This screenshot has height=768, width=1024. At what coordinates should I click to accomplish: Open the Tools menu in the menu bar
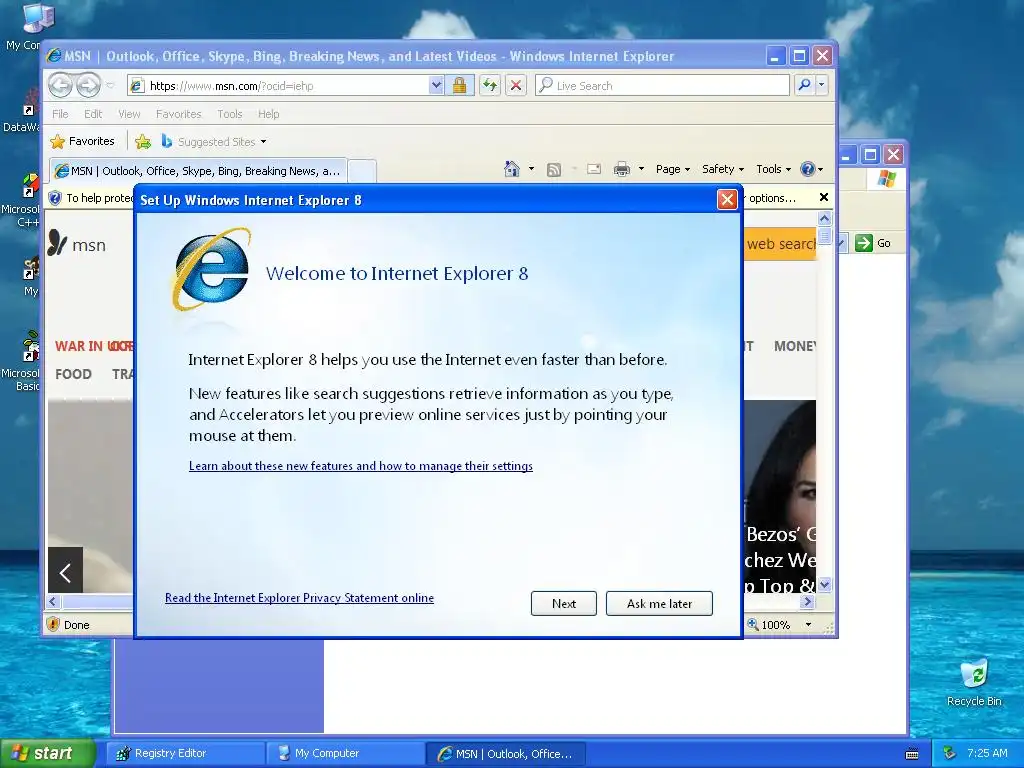230,114
